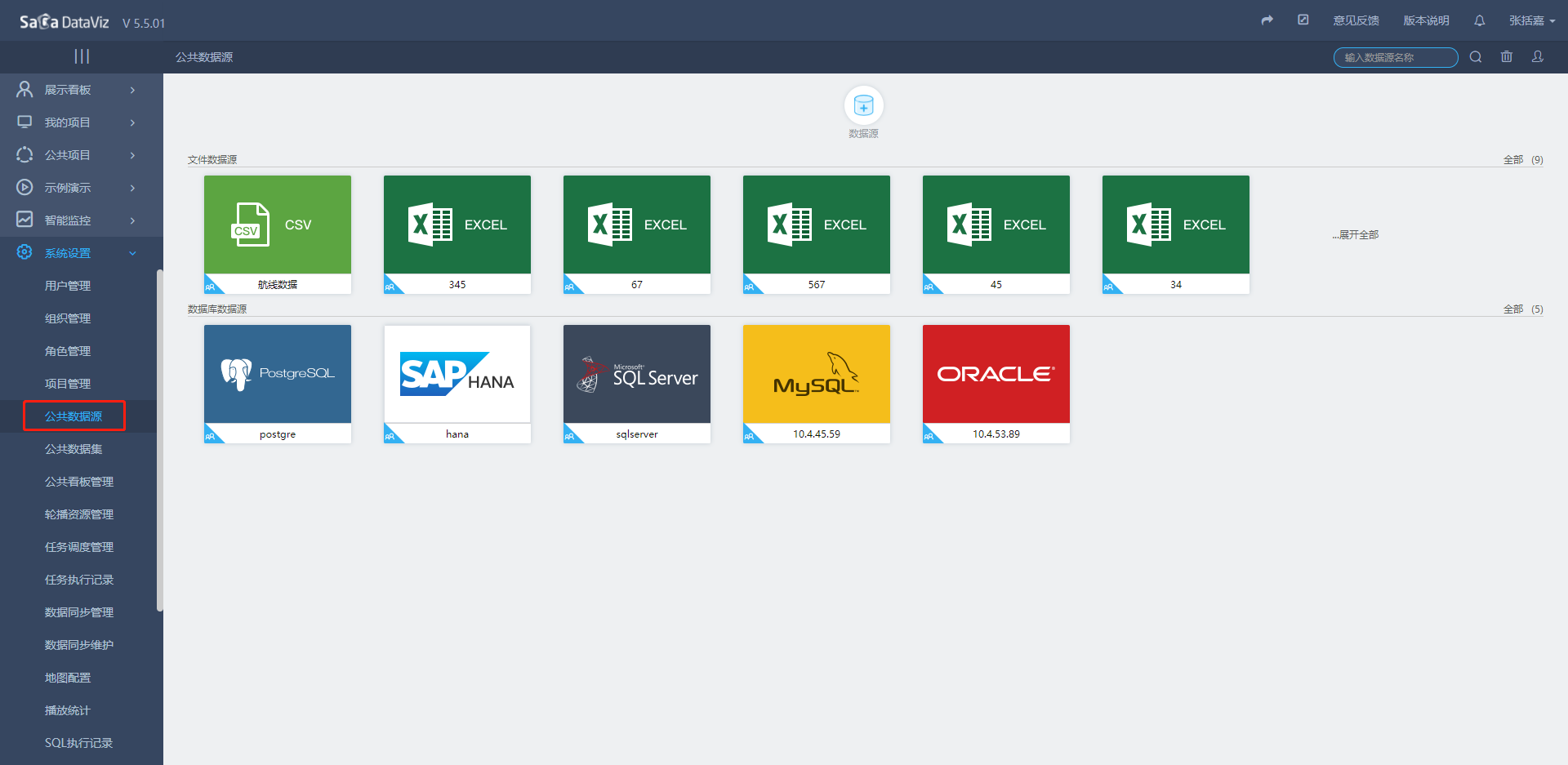1568x765 pixels.
Task: Click the search magnifier icon
Action: pos(1476,57)
